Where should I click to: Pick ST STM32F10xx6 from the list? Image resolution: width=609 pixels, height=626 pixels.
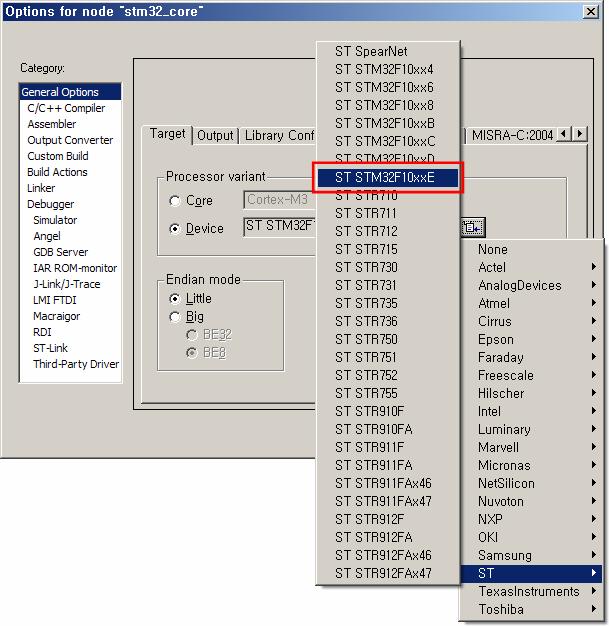(388, 87)
